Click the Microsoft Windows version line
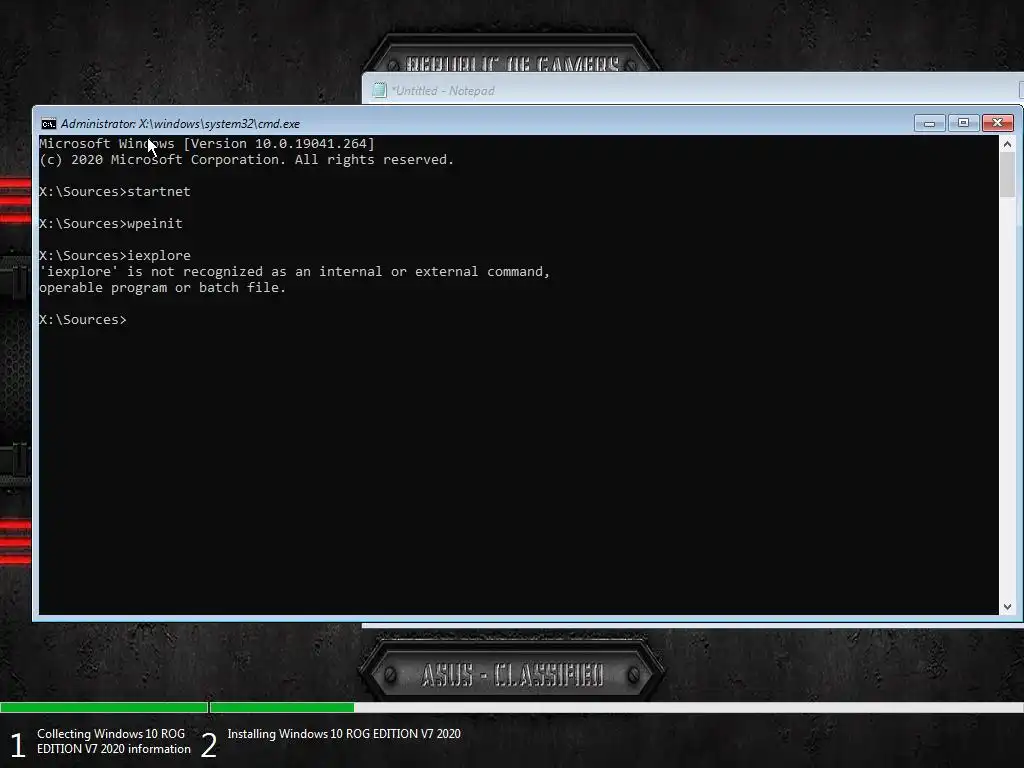The height and width of the screenshot is (768, 1024). click(x=207, y=144)
